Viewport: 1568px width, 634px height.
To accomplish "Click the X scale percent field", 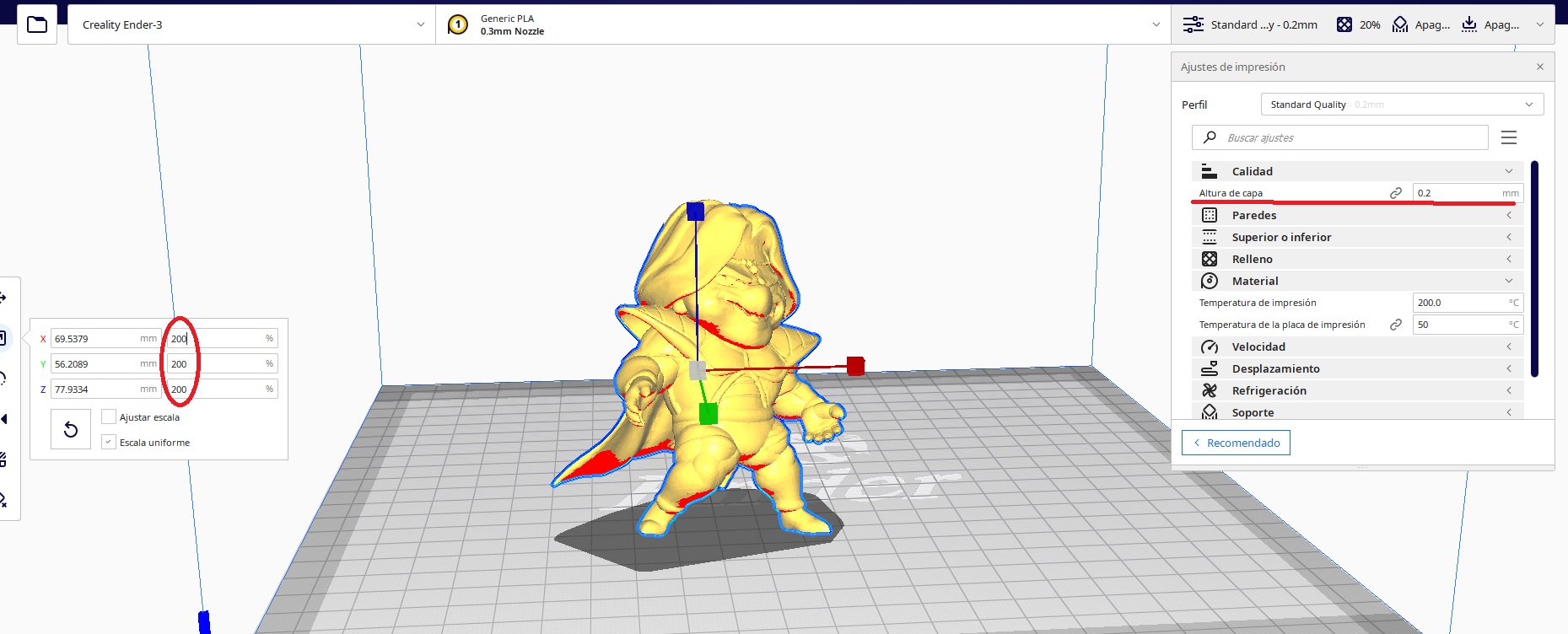I will [222, 338].
